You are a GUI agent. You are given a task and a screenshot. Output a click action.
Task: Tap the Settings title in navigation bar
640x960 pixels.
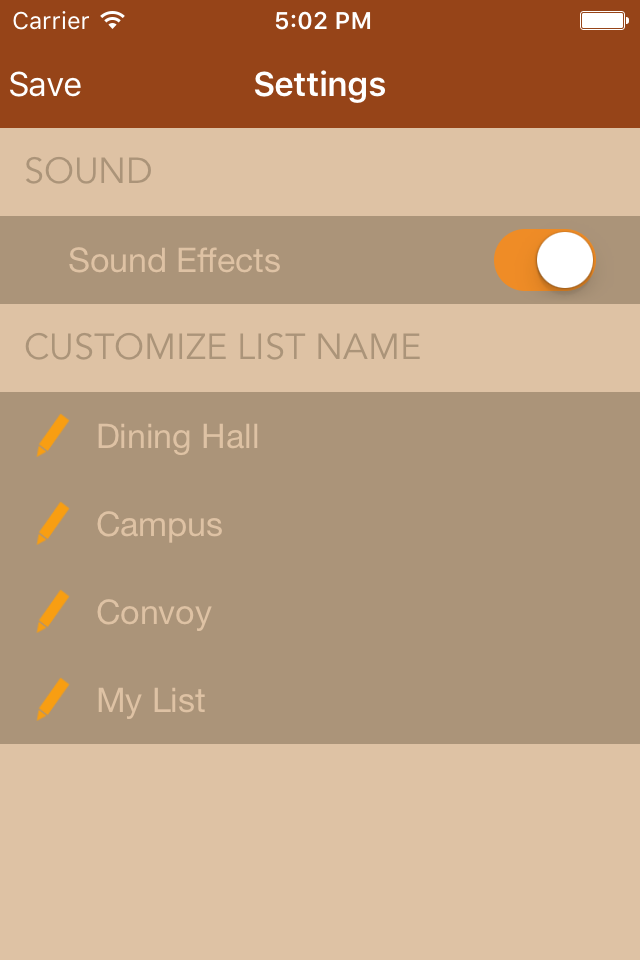tap(320, 84)
